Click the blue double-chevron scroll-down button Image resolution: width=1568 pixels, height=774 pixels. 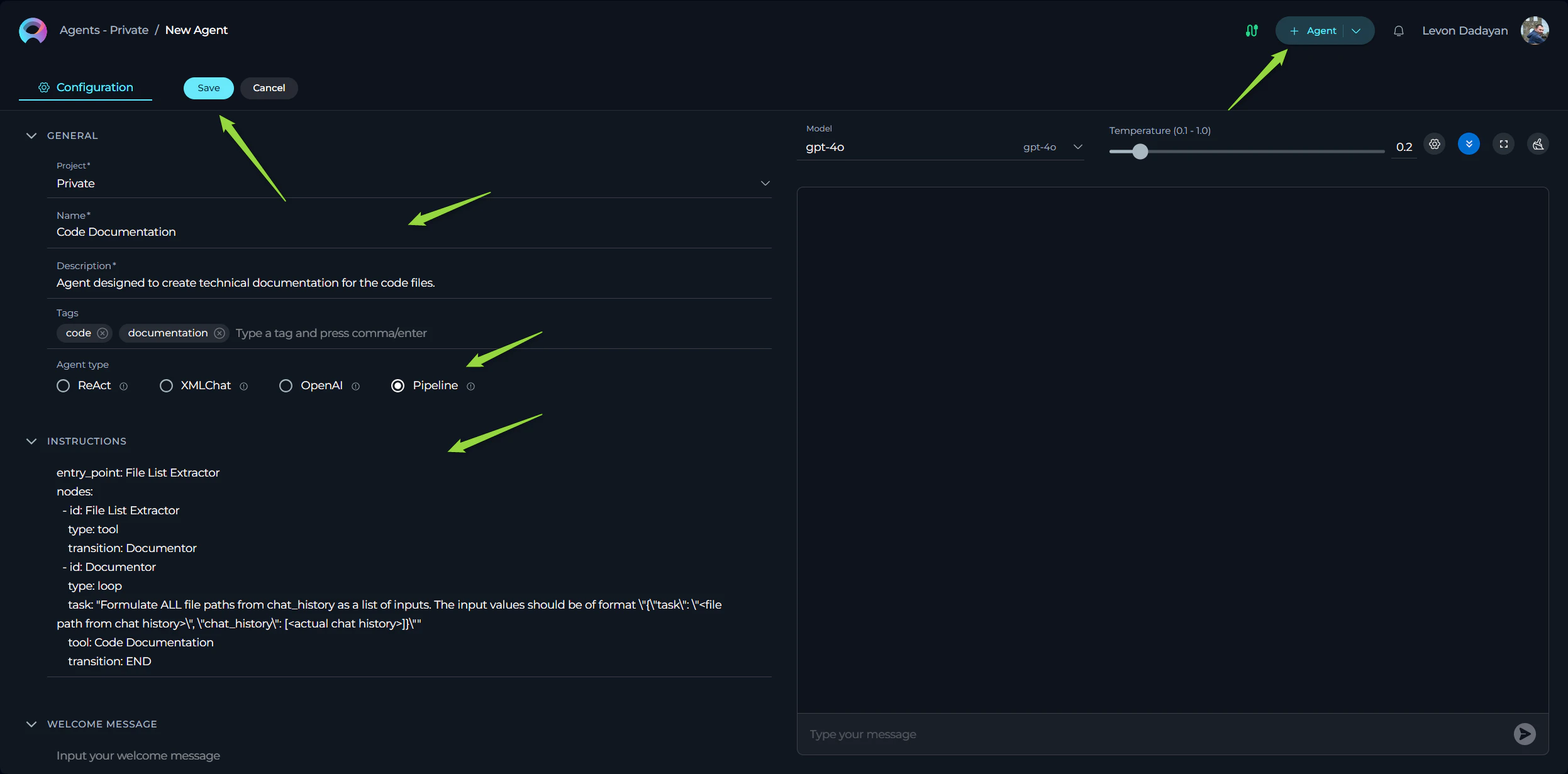(1469, 145)
